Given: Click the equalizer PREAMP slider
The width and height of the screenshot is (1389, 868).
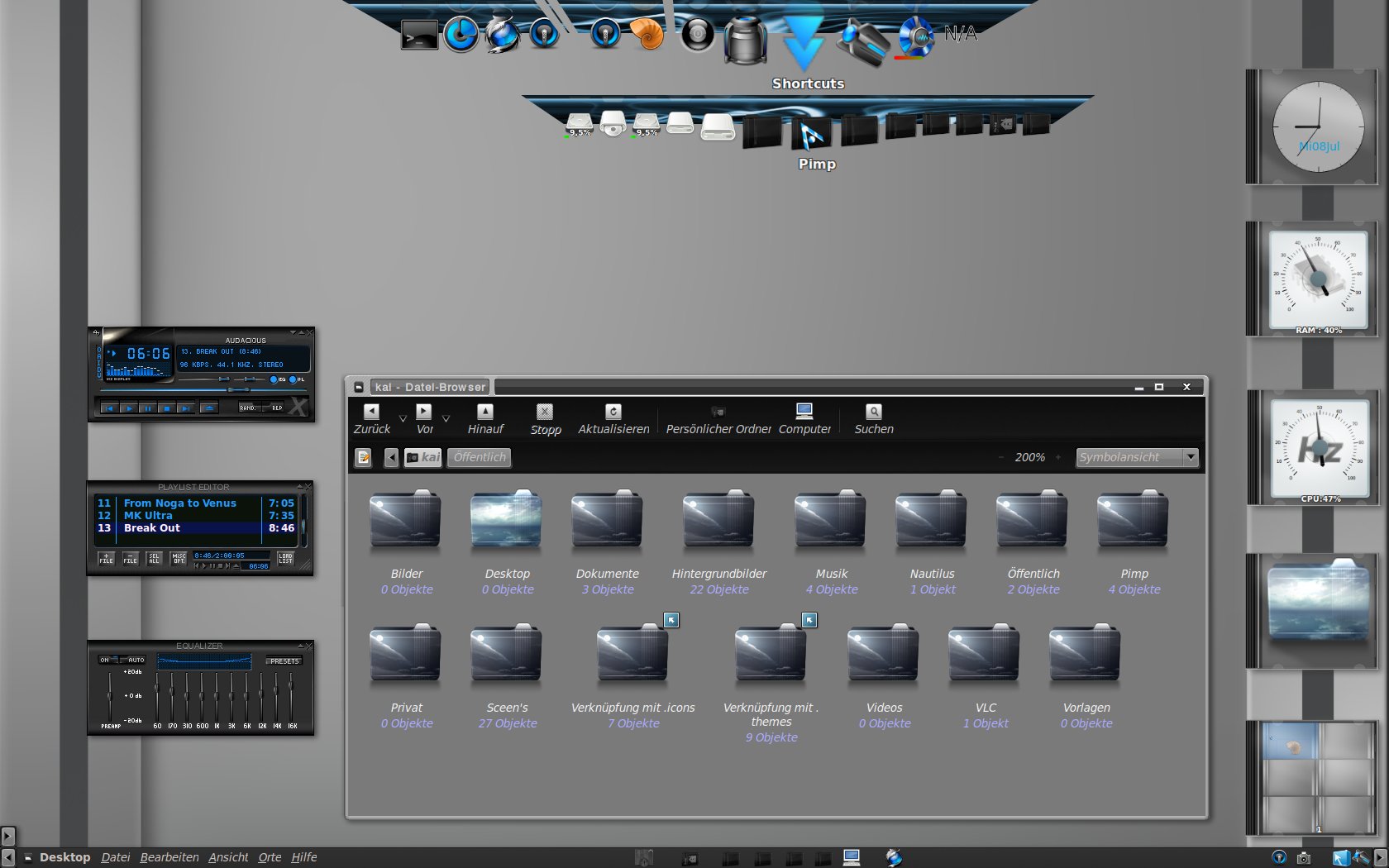Looking at the screenshot, I should click(x=110, y=696).
